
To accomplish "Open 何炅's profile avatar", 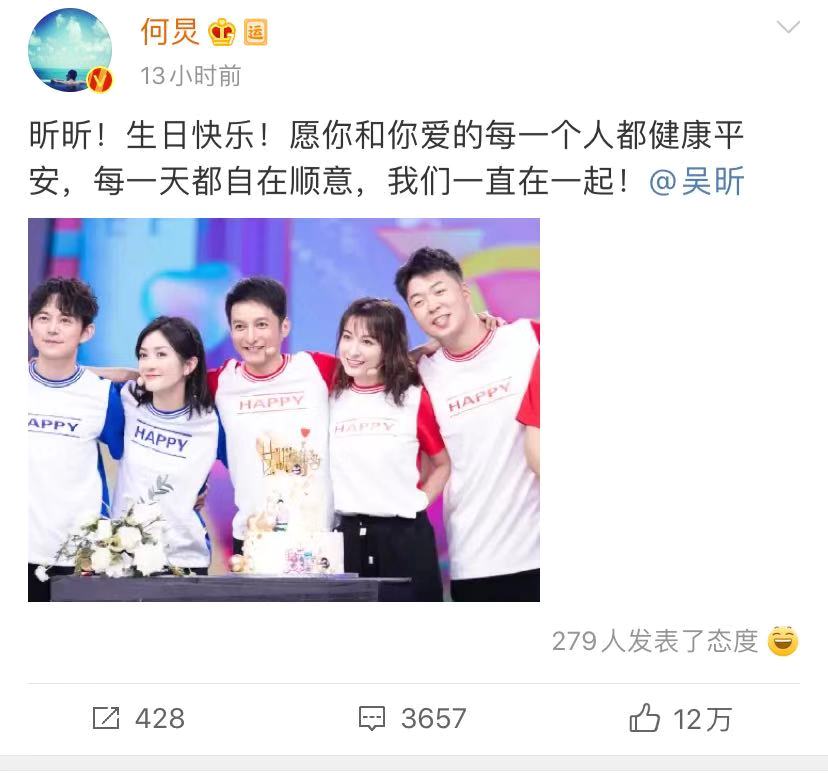I will [70, 50].
